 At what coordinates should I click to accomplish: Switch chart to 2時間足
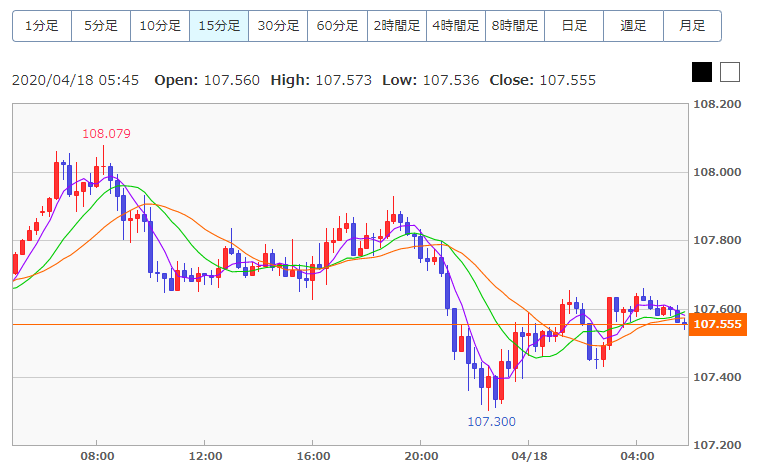[x=397, y=26]
